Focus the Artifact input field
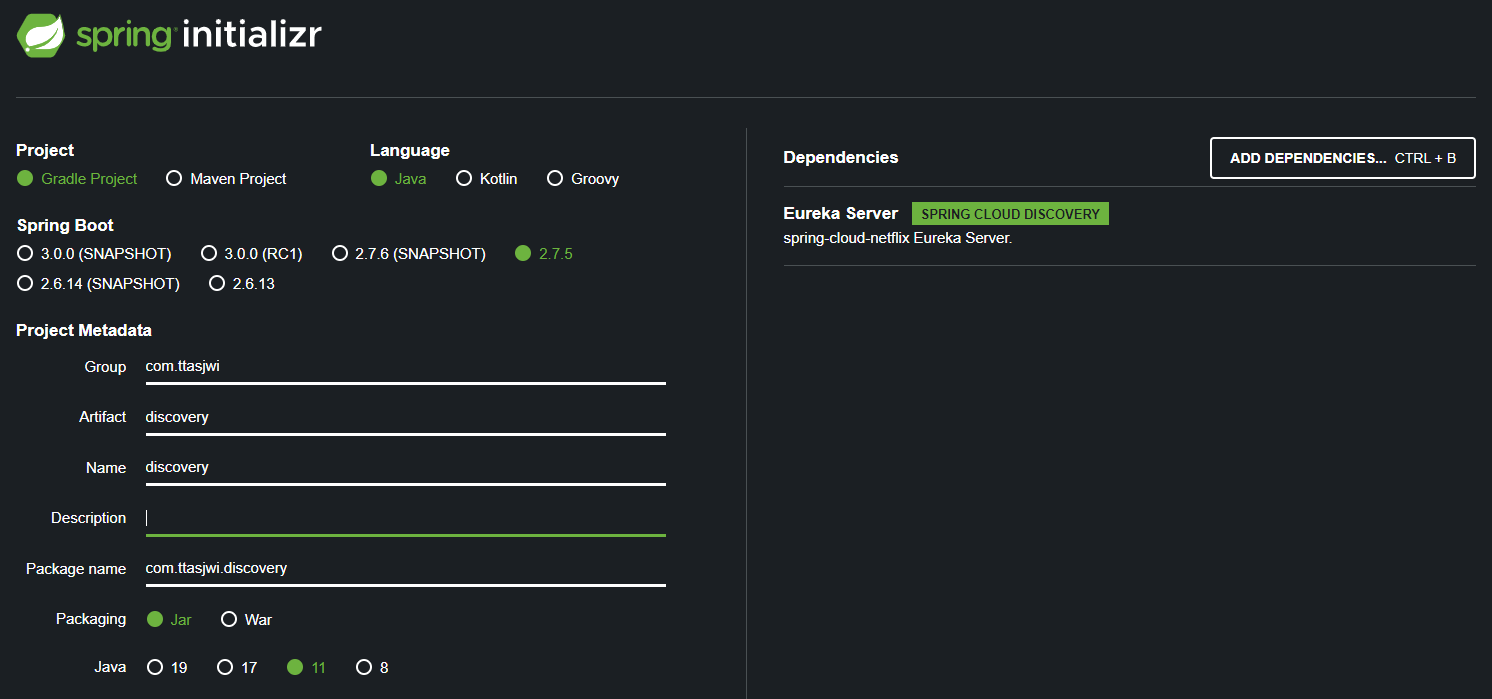This screenshot has height=699, width=1492. 405,417
